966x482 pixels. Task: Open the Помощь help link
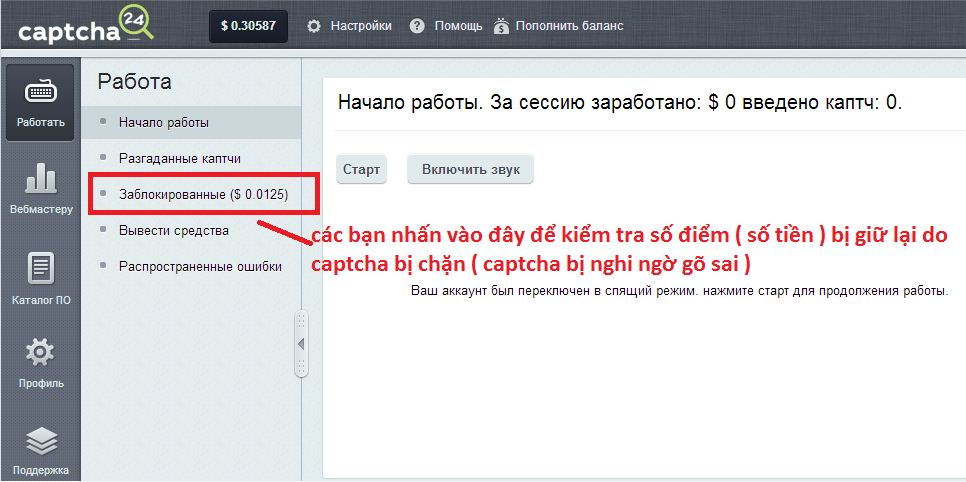(x=458, y=27)
